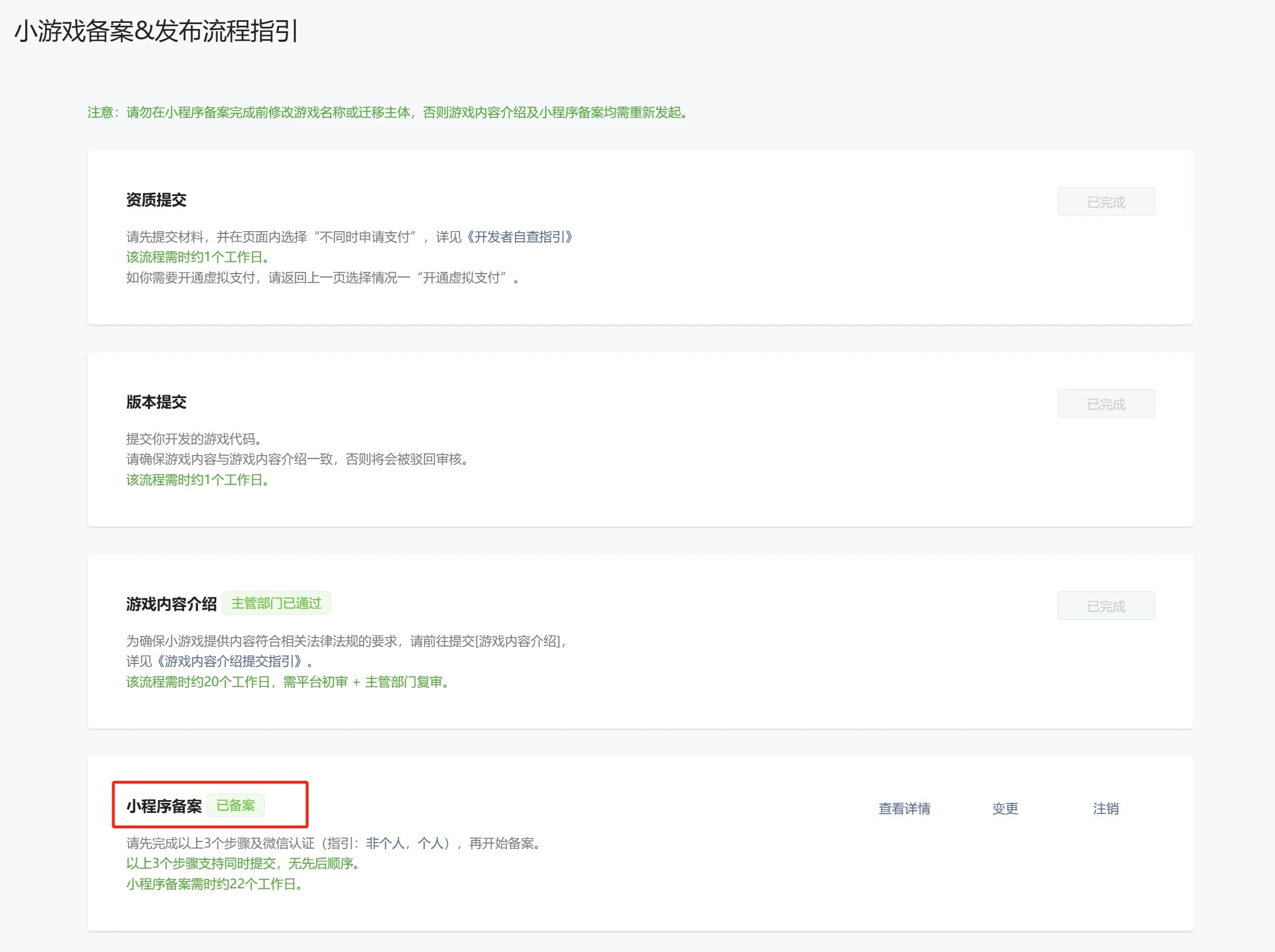Click the 小游戏备案&发布流程指引 page title
The width and height of the screenshot is (1275, 952).
pyautogui.click(x=156, y=31)
